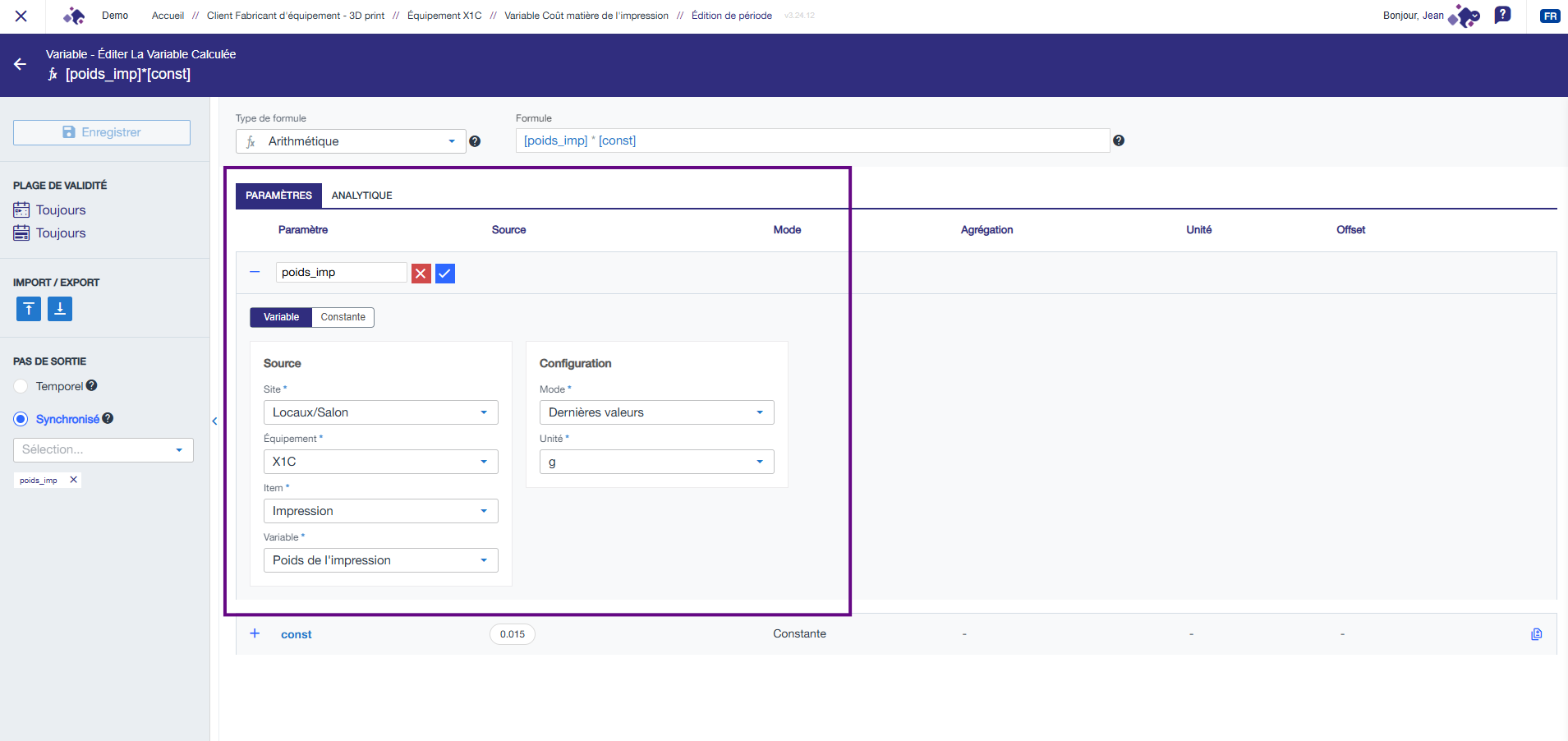Open the Mode dropdown Dernières valeurs

[657, 412]
